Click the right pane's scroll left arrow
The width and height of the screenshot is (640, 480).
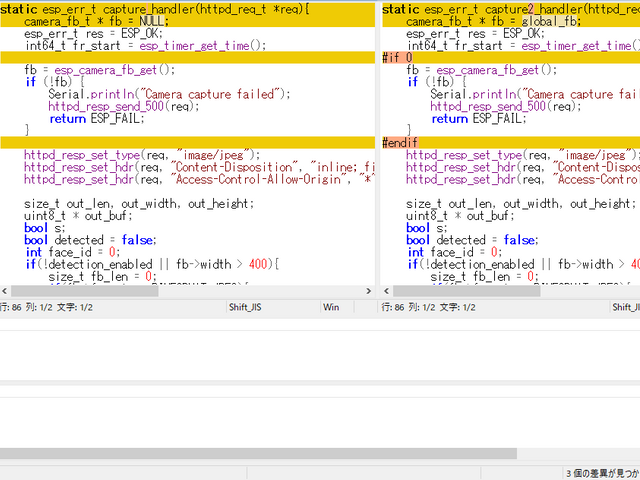[x=388, y=291]
